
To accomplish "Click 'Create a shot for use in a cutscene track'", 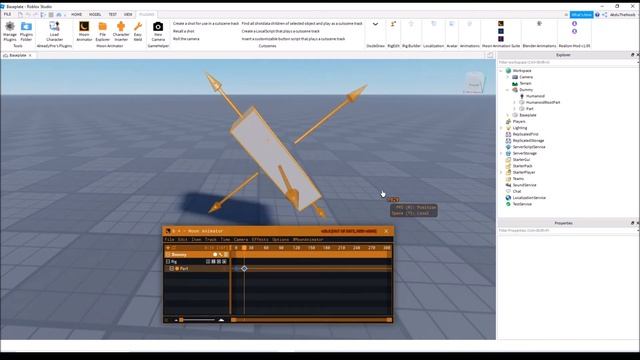I will [x=206, y=24].
